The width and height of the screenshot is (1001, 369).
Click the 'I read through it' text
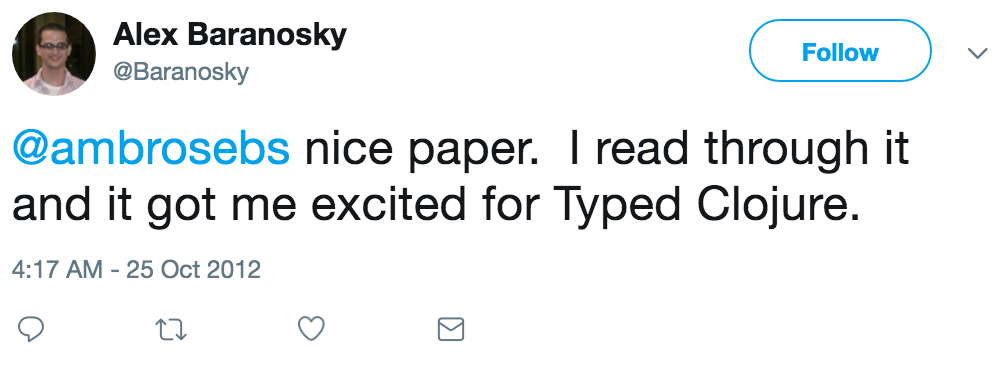point(739,151)
